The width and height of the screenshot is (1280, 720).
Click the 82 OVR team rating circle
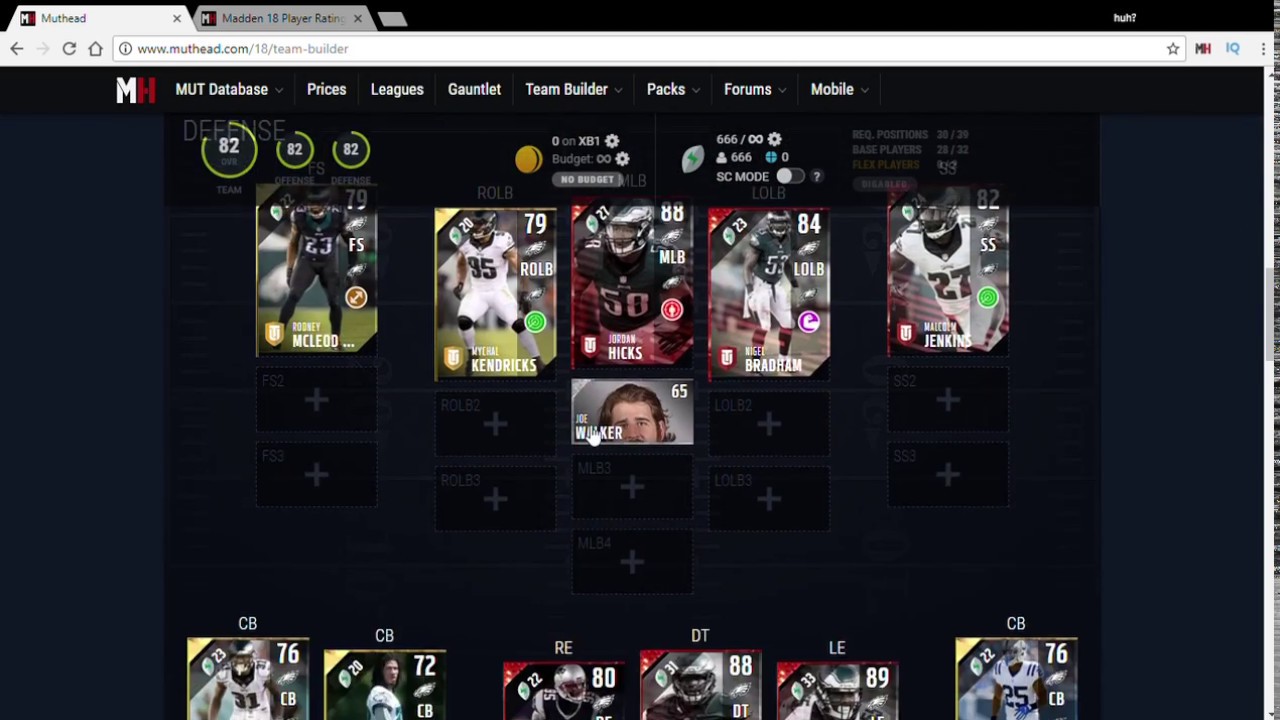pos(229,152)
